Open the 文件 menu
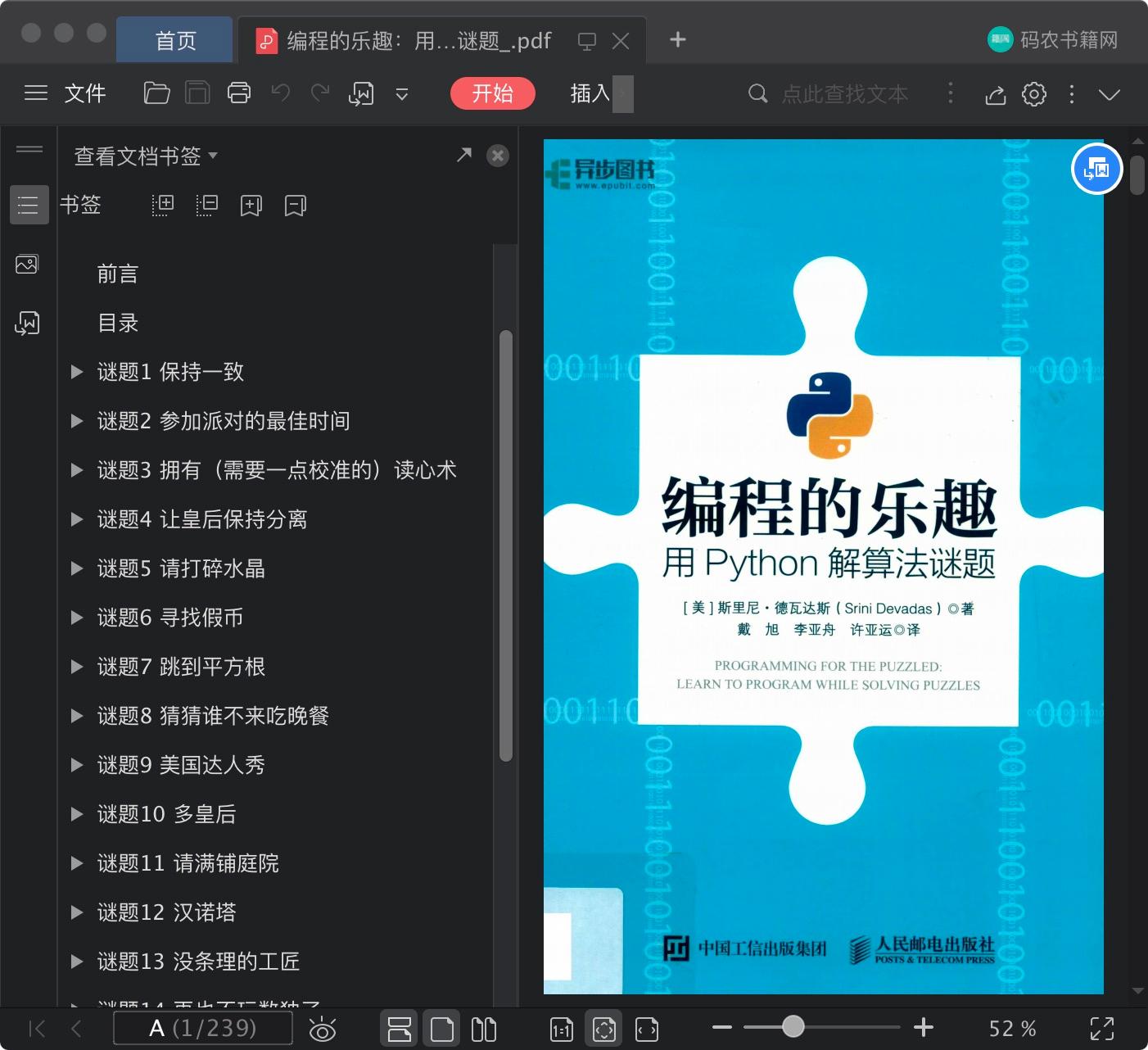The image size is (1148, 1050). coord(85,93)
